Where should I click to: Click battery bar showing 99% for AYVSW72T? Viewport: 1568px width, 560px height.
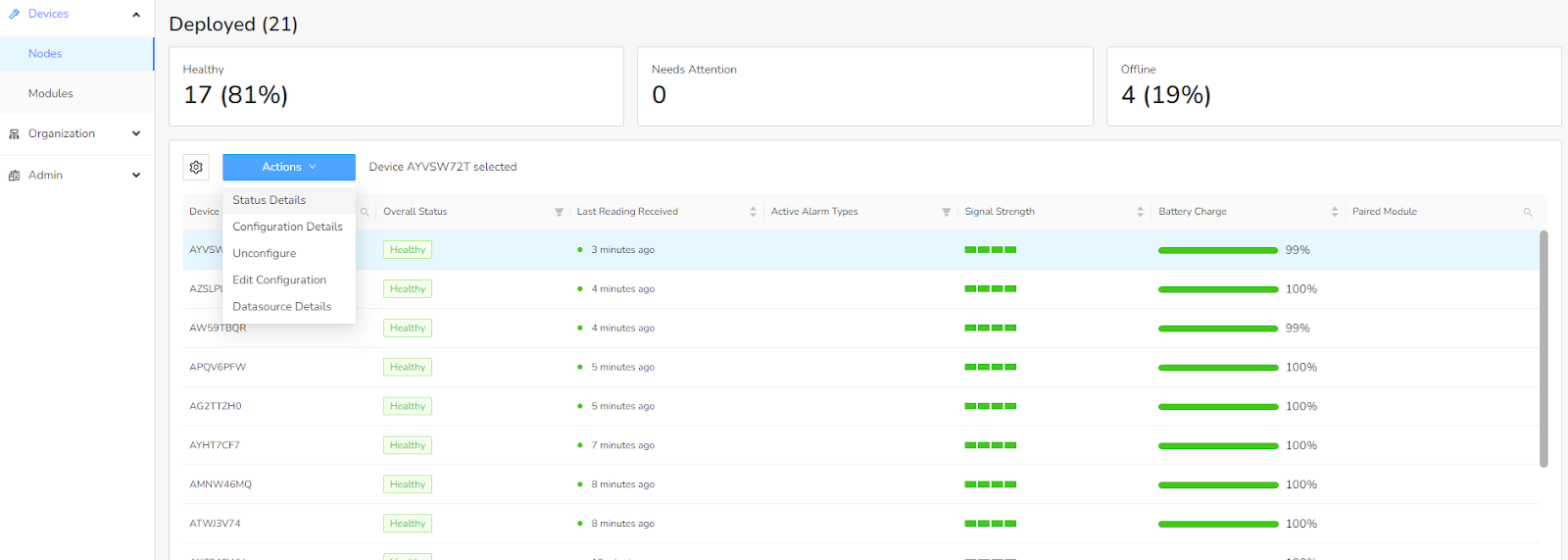tap(1218, 250)
